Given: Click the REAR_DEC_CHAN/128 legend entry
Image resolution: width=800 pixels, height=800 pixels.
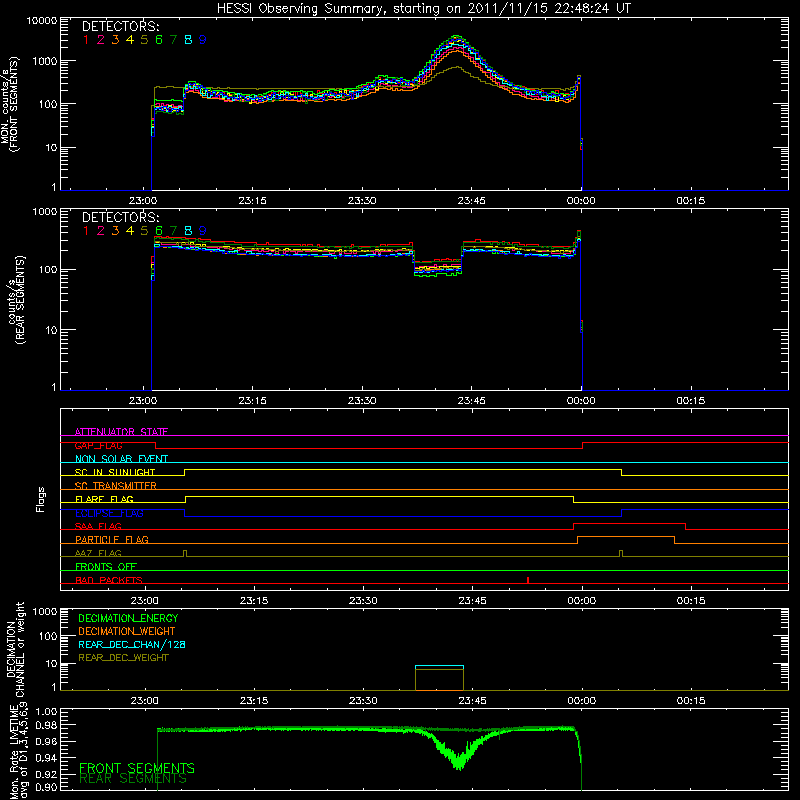Looking at the screenshot, I should [132, 644].
